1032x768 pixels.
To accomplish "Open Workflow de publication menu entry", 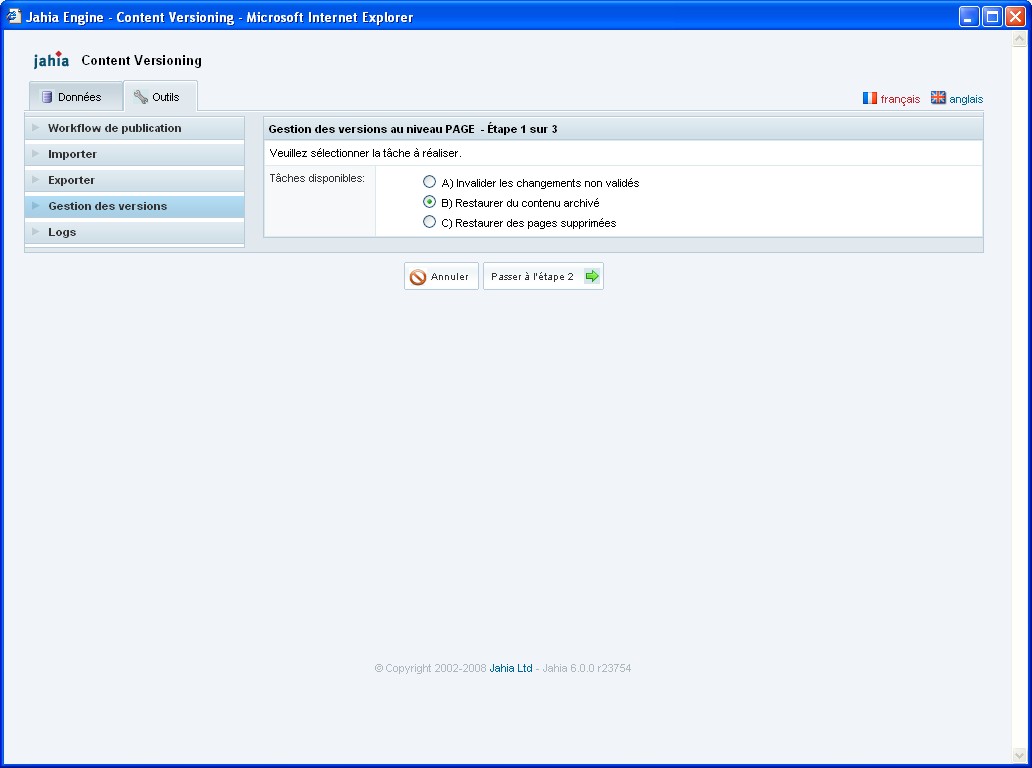I will coord(134,128).
